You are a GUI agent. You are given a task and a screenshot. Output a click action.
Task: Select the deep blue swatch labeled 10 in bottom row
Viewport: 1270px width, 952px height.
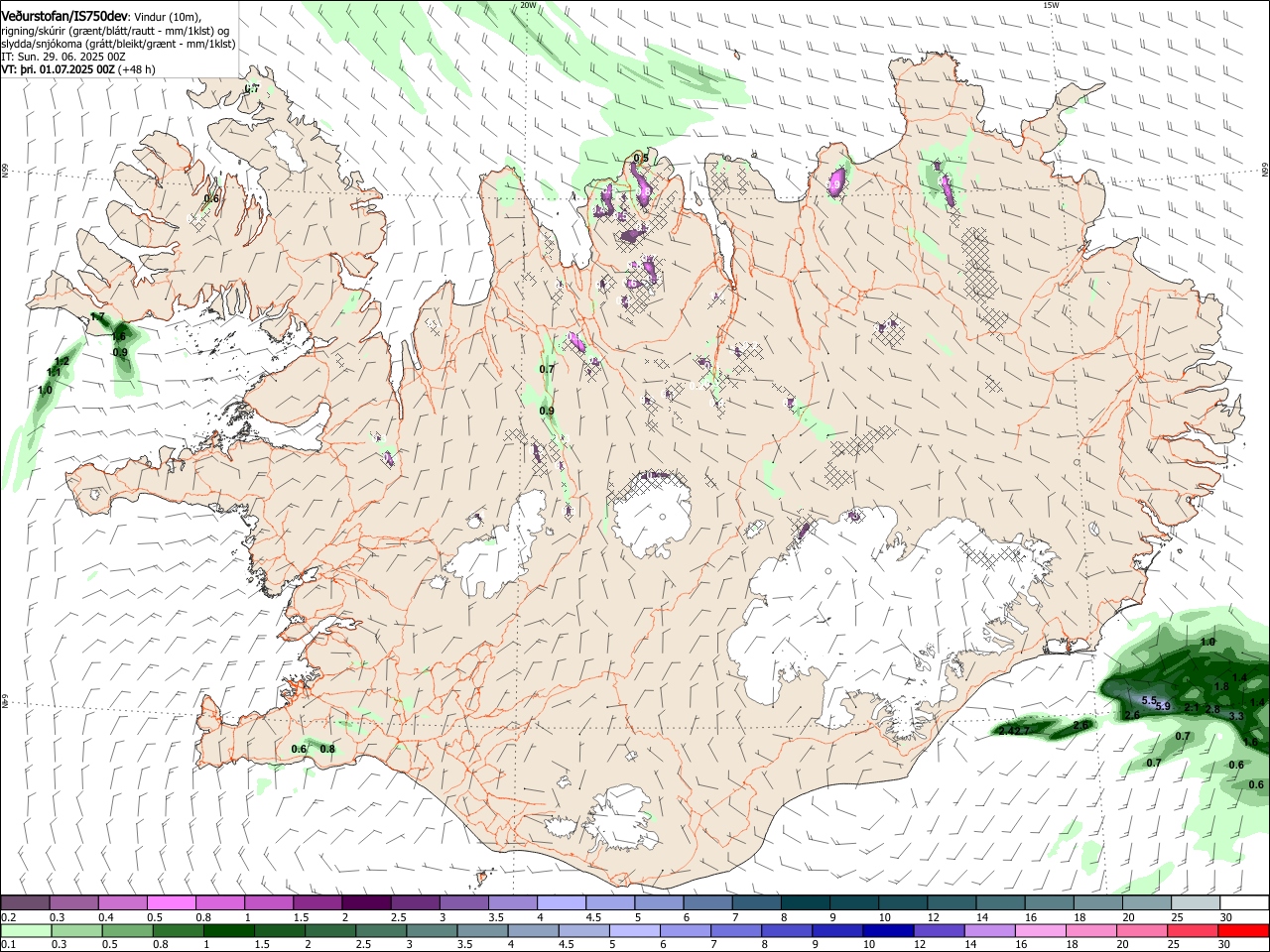click(888, 930)
